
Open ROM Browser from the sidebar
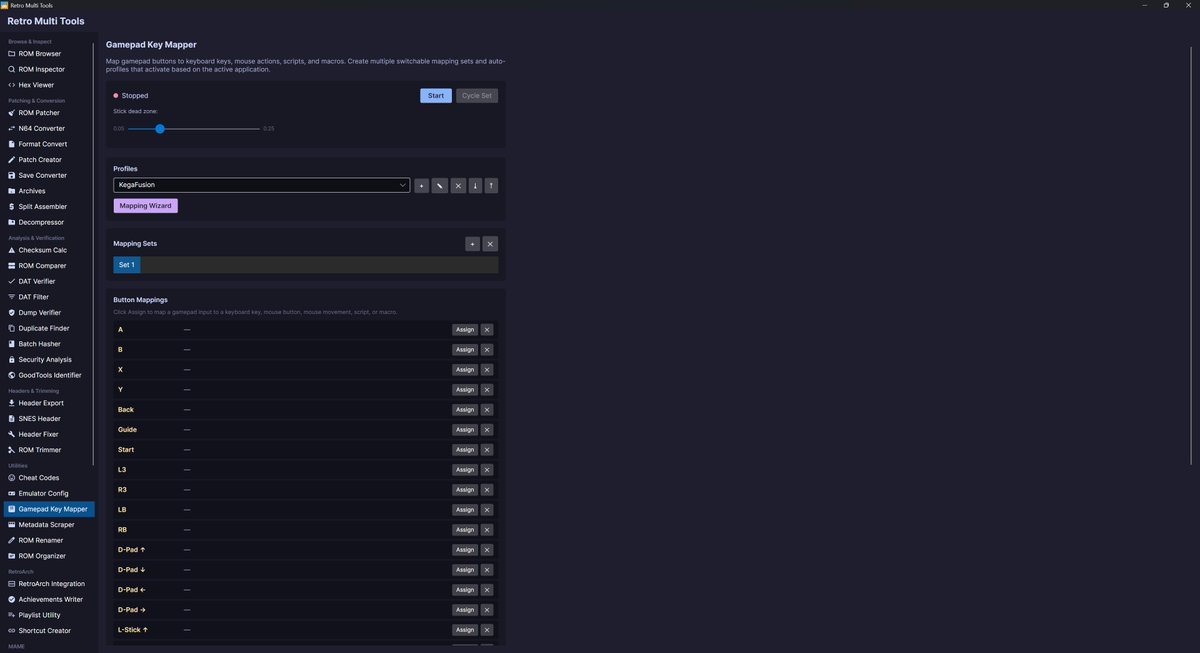tap(49, 54)
